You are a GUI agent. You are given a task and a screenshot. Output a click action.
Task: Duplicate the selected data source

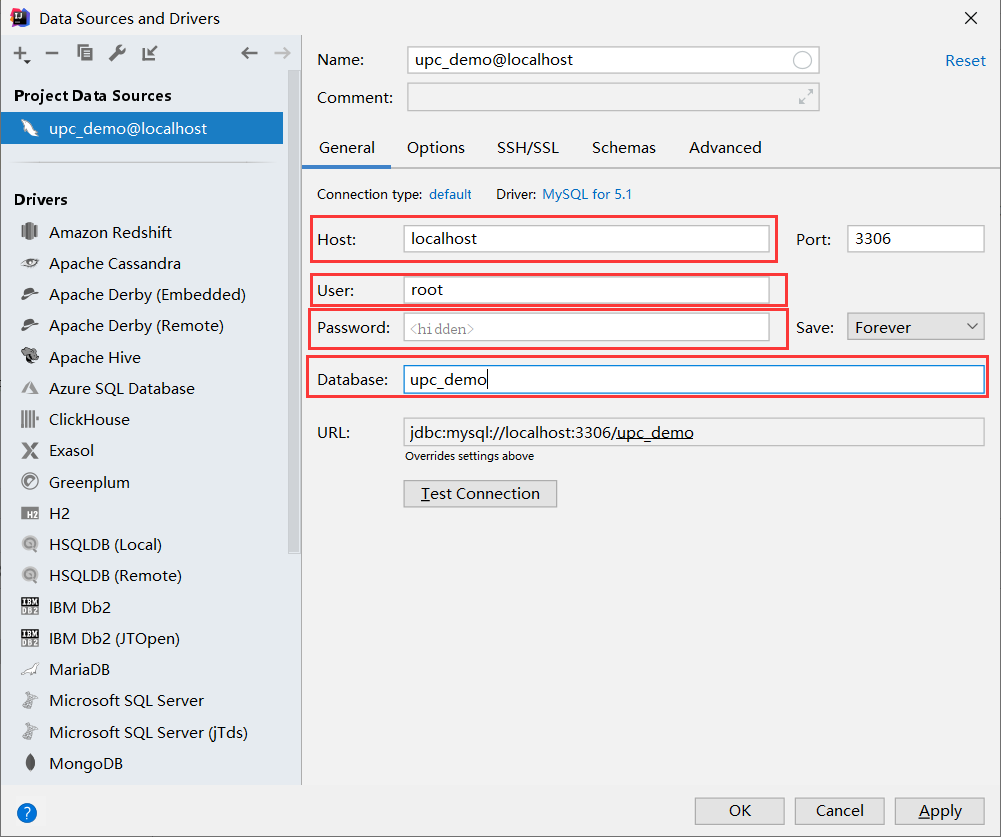84,53
